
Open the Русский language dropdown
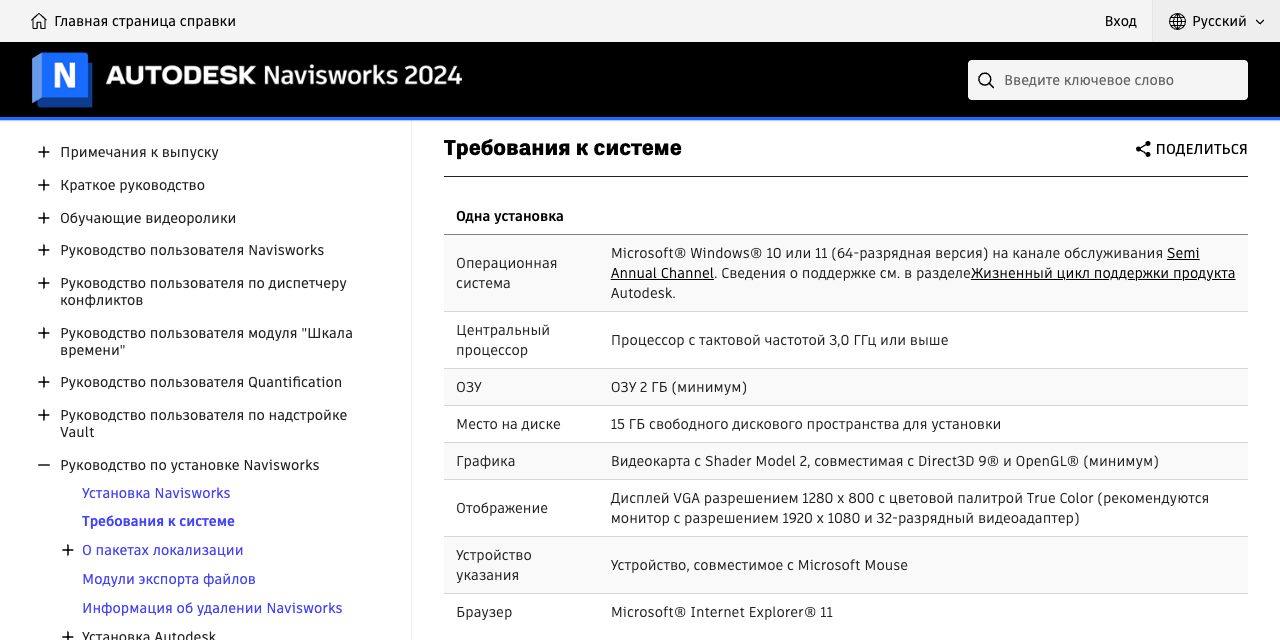click(x=1216, y=21)
